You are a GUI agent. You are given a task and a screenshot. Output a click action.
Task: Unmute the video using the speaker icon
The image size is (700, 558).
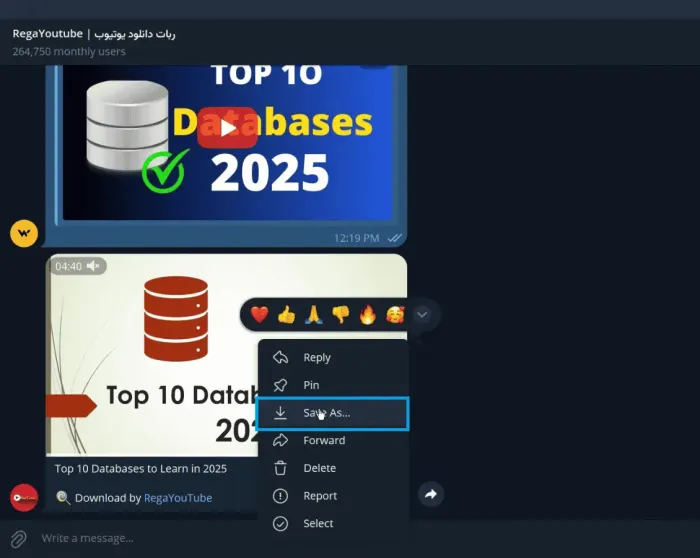click(x=93, y=266)
